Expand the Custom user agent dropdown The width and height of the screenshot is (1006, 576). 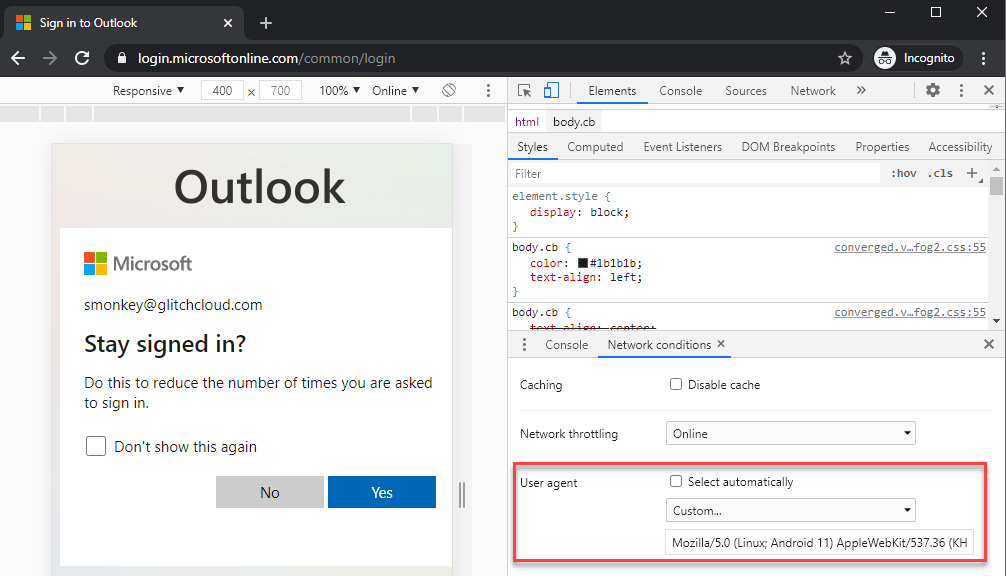click(x=791, y=510)
